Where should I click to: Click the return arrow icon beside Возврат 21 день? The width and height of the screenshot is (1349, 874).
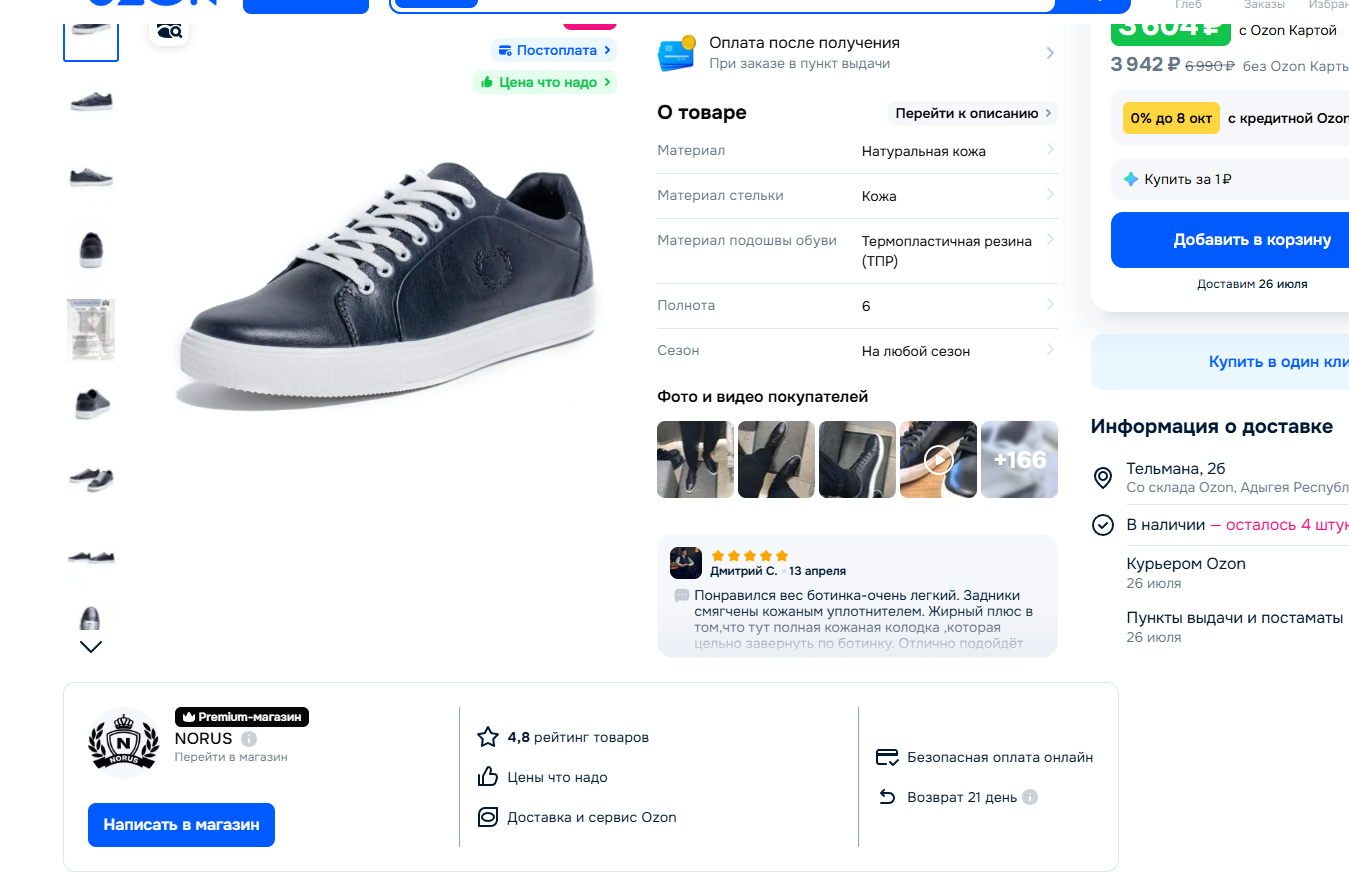click(887, 797)
